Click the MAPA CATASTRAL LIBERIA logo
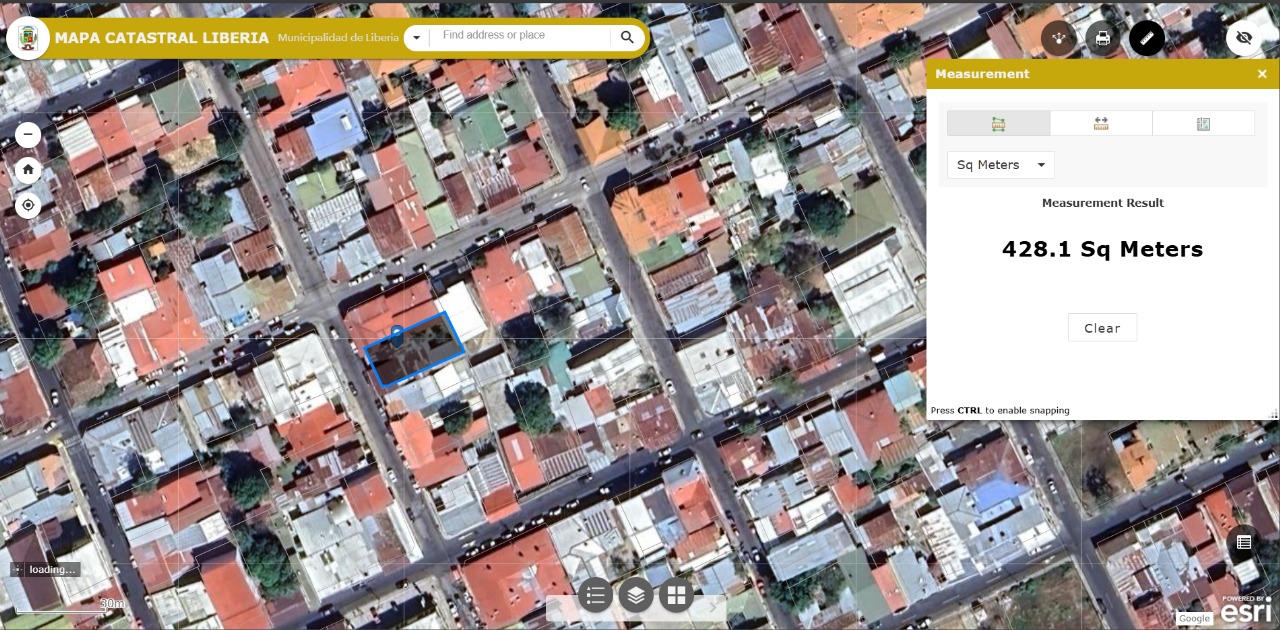The image size is (1280, 630). 28,37
